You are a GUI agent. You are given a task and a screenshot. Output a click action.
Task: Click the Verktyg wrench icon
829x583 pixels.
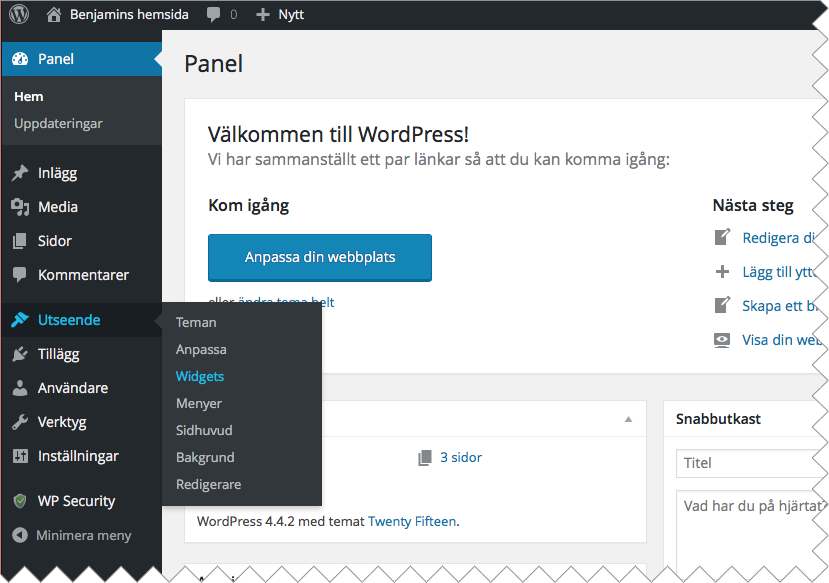click(x=20, y=422)
